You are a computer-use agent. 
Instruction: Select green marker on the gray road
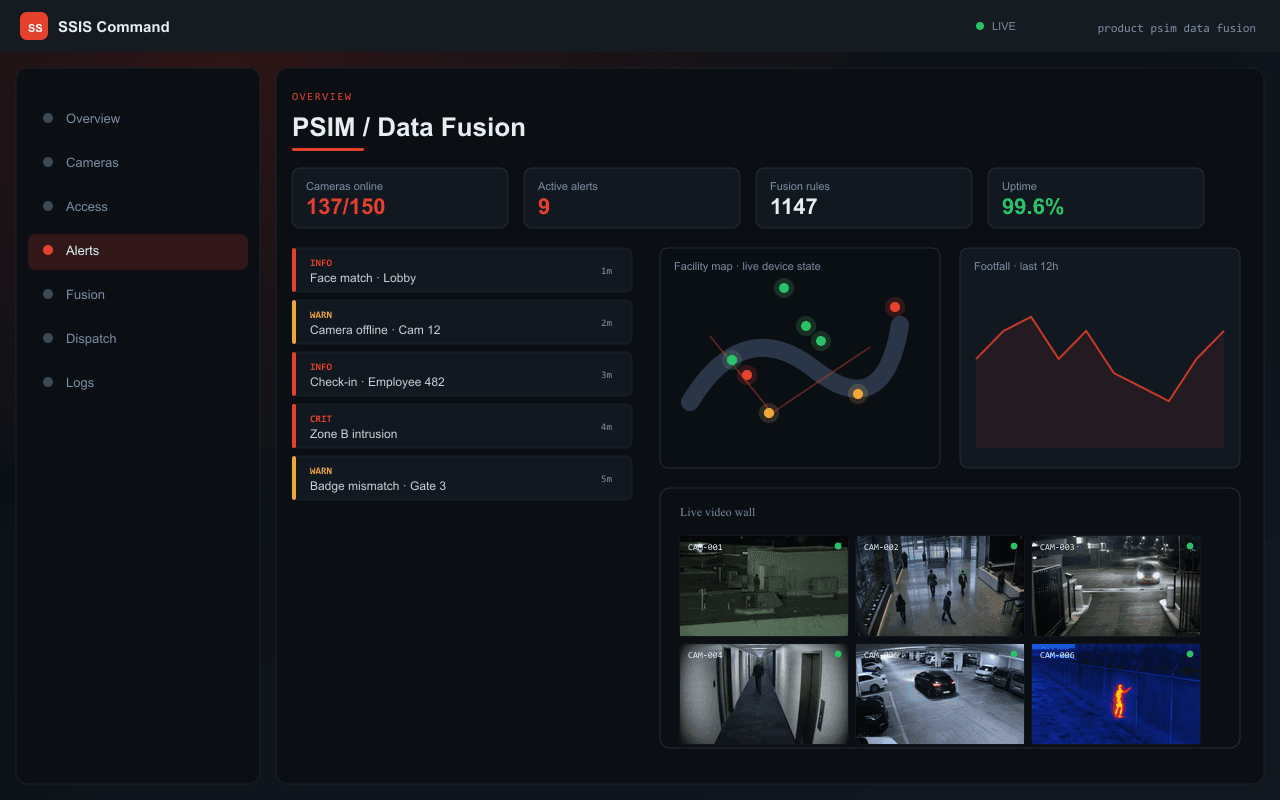(x=732, y=360)
